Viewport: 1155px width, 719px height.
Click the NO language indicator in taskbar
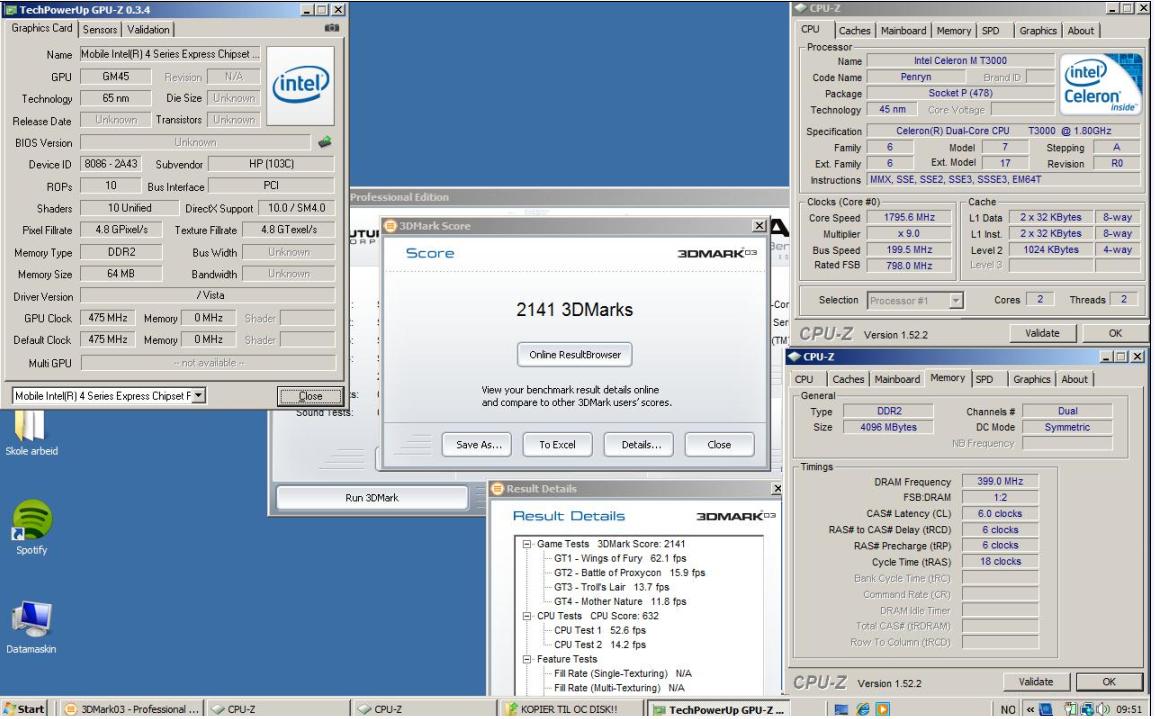pos(1008,709)
